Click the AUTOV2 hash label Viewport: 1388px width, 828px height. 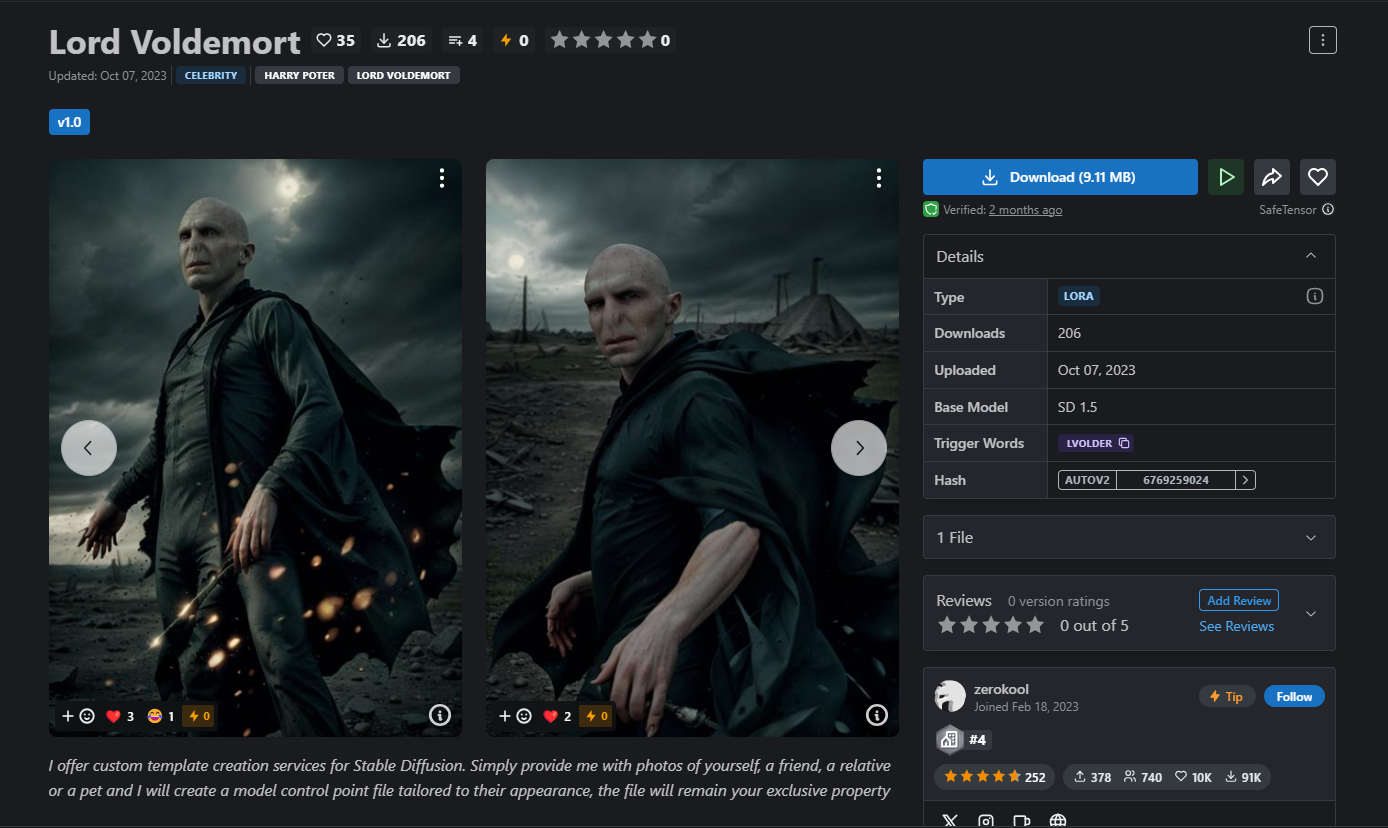pyautogui.click(x=1087, y=480)
